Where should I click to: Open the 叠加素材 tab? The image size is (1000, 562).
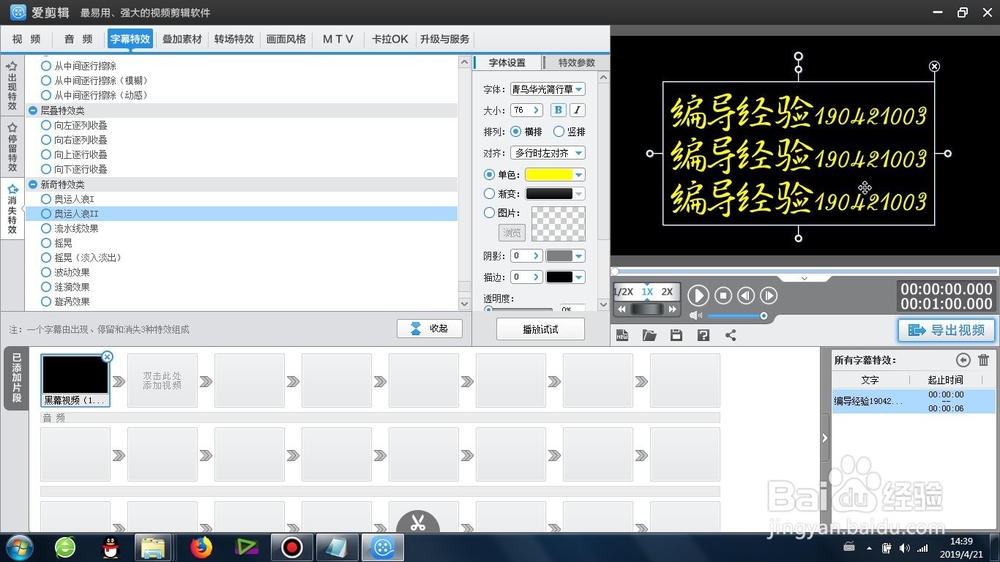coord(182,39)
